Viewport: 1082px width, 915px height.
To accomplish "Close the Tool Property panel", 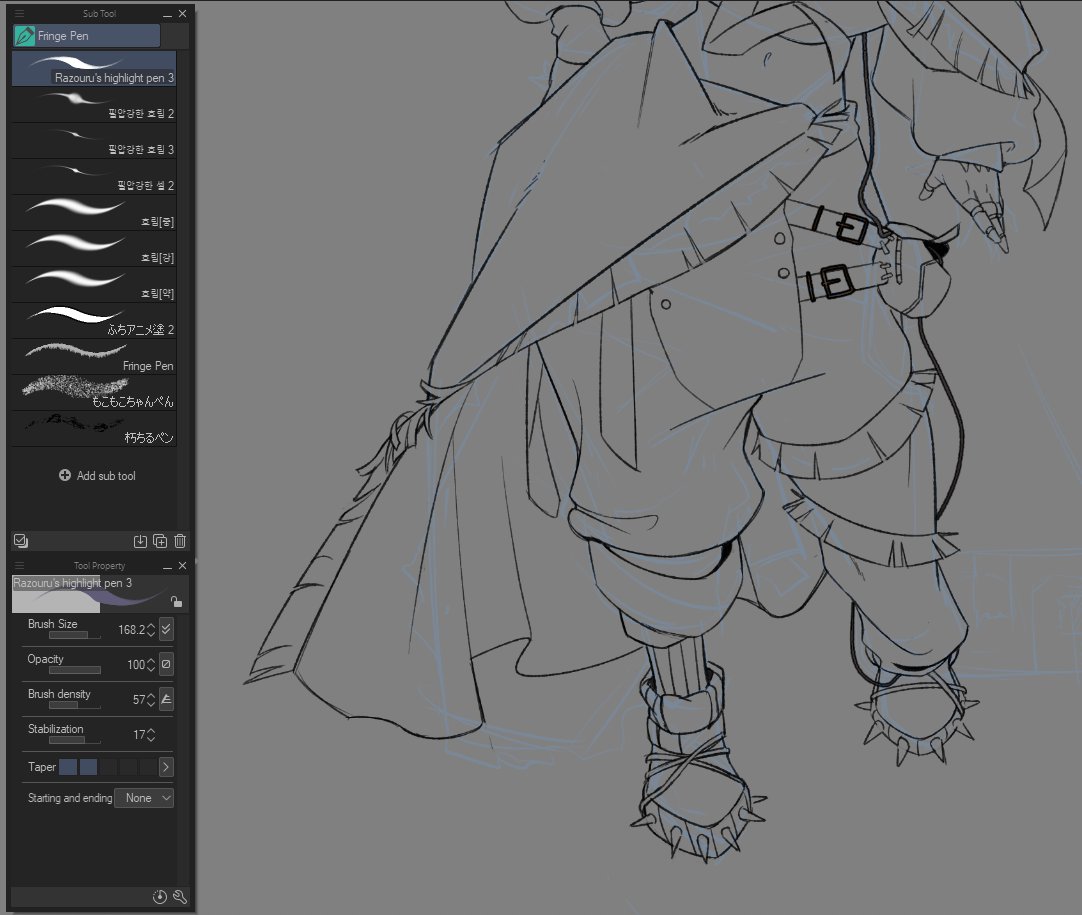I will [182, 565].
